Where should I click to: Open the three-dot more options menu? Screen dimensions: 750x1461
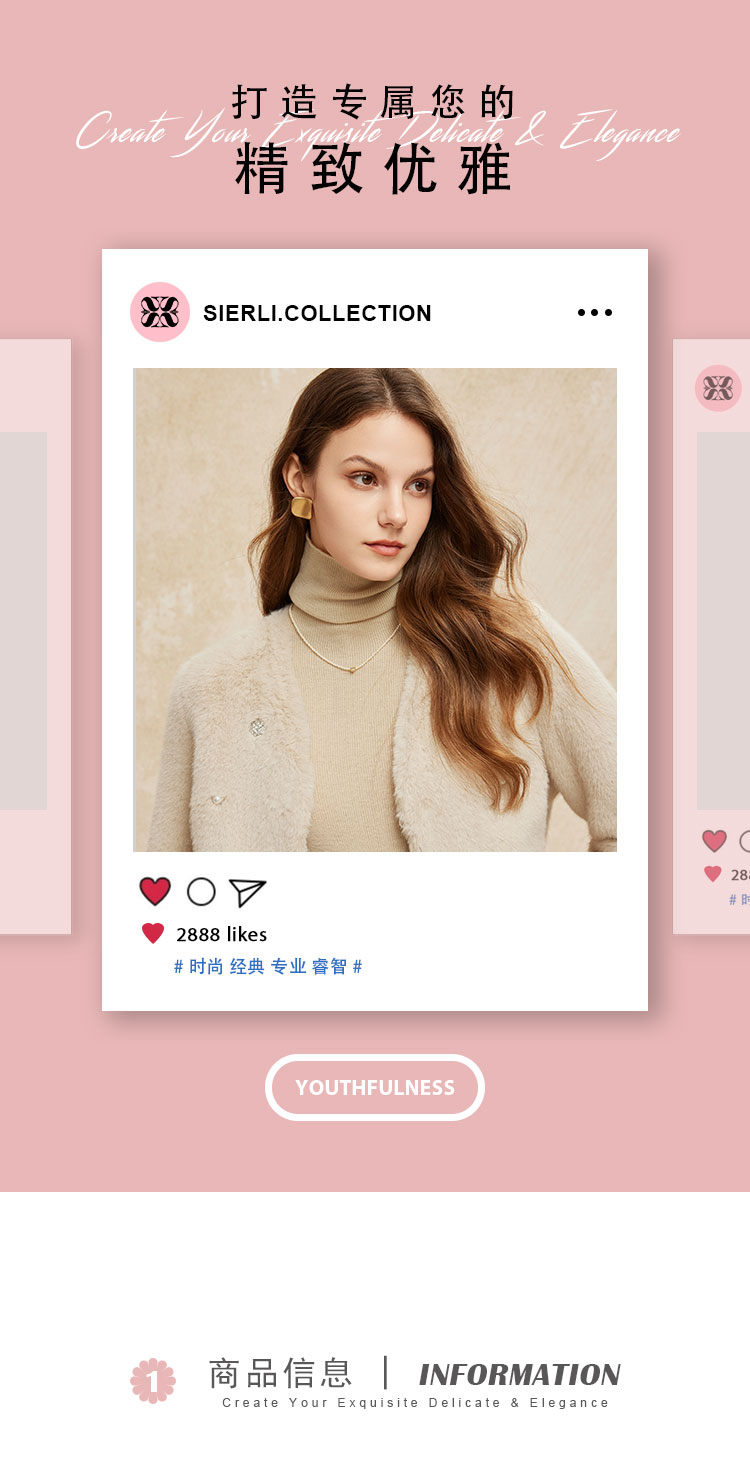pos(595,312)
